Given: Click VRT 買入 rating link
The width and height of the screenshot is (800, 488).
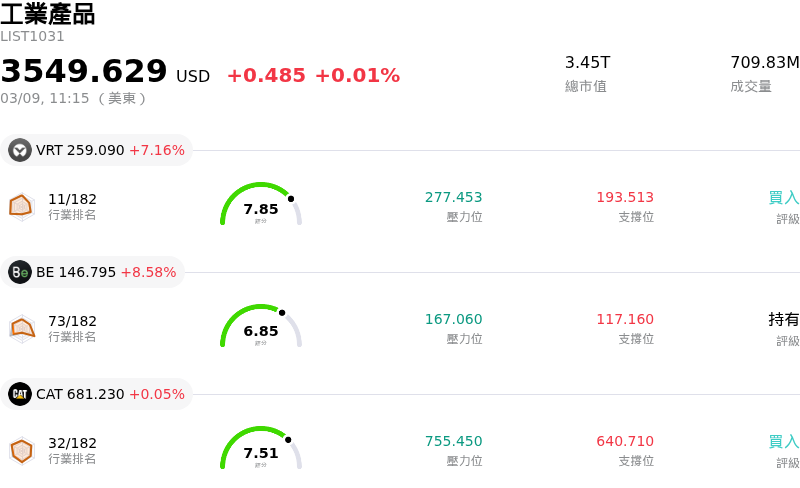Looking at the screenshot, I should [x=783, y=198].
